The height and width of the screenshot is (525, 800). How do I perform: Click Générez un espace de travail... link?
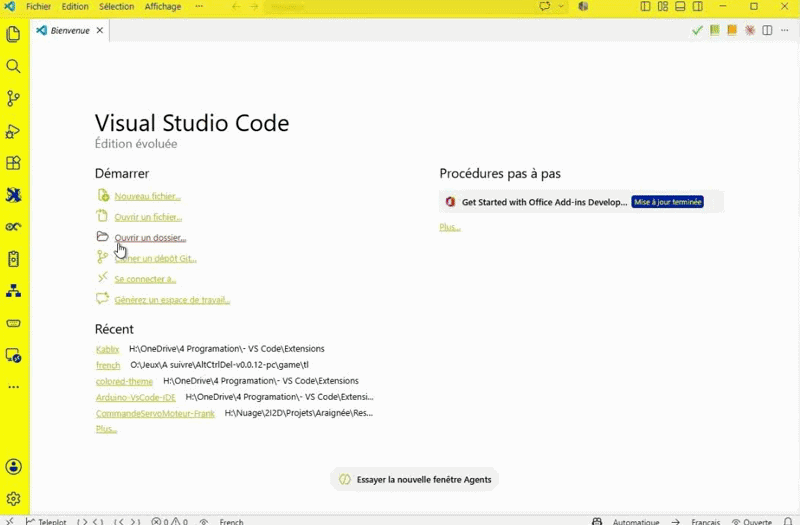(x=172, y=300)
